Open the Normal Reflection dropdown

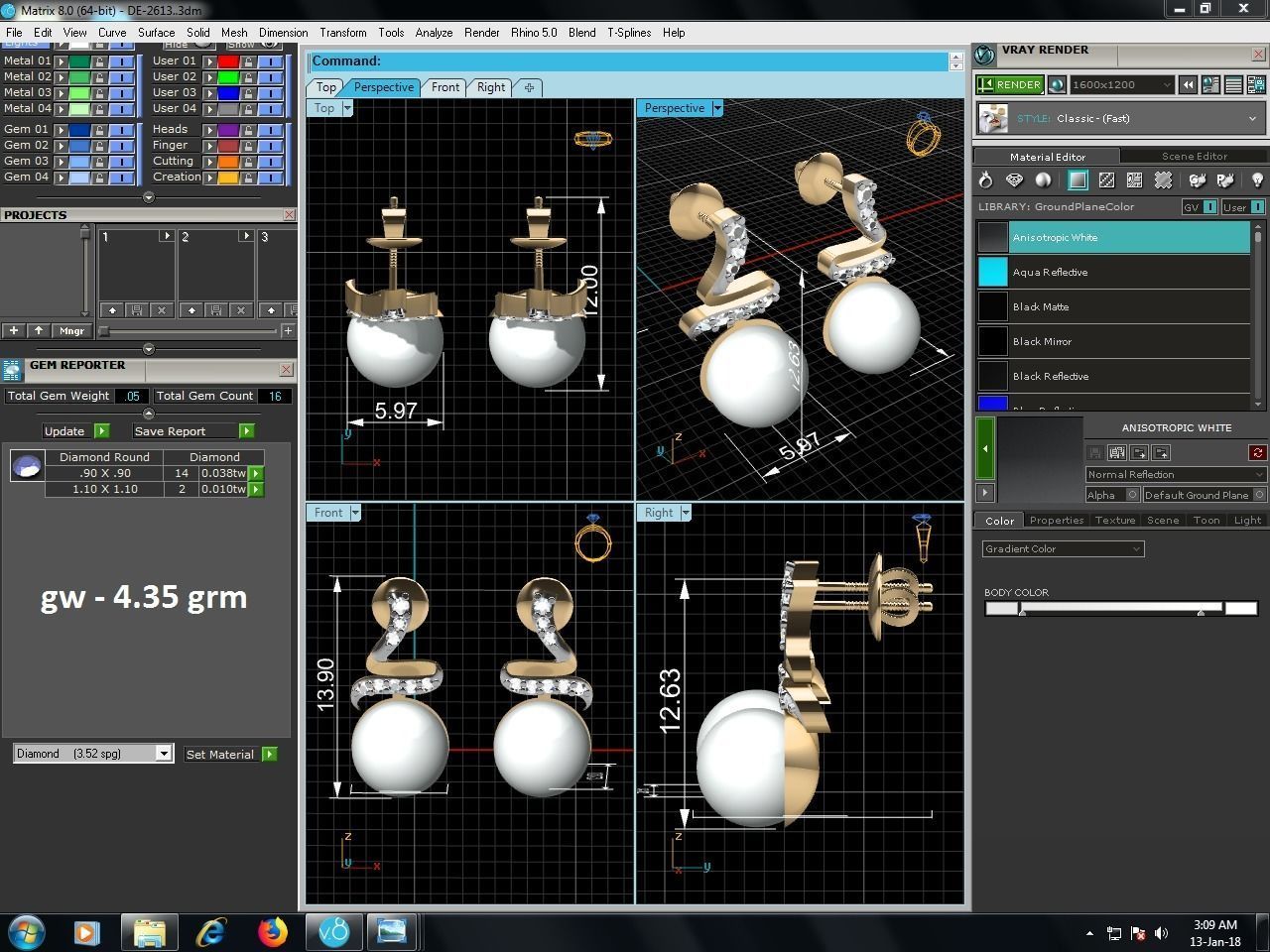(1176, 474)
